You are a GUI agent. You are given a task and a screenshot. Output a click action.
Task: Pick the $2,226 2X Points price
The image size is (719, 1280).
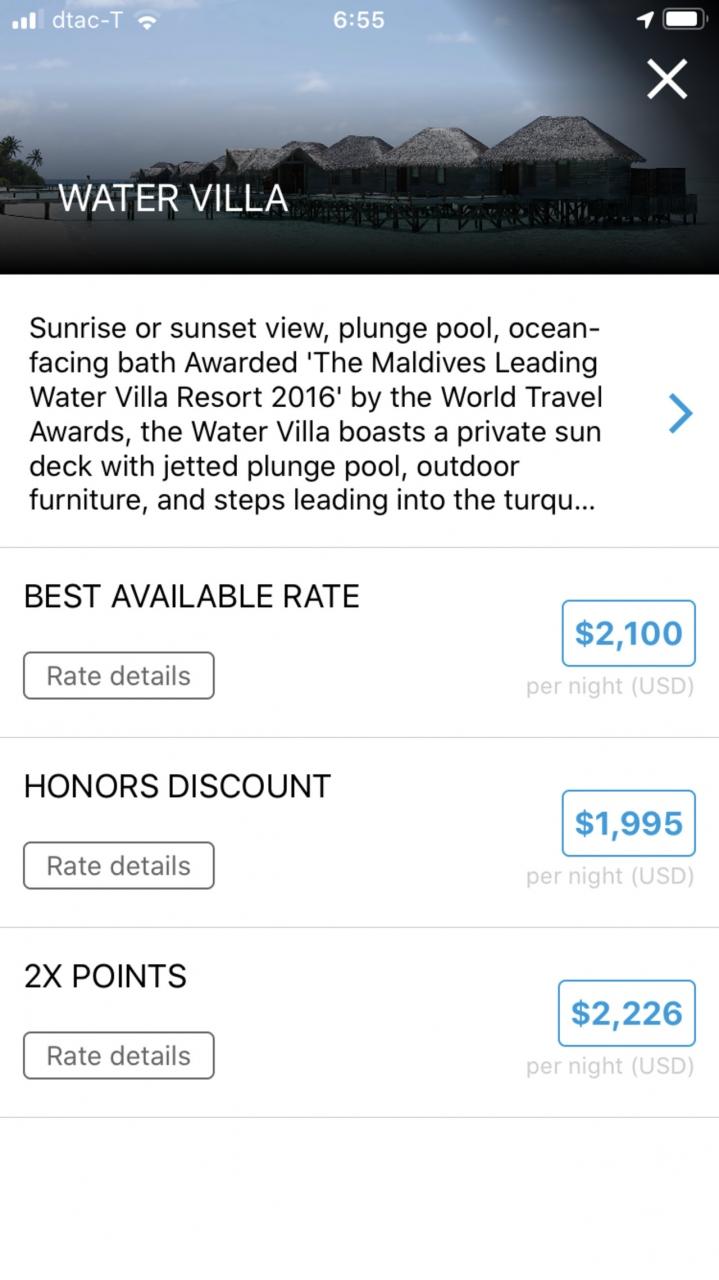click(626, 1013)
